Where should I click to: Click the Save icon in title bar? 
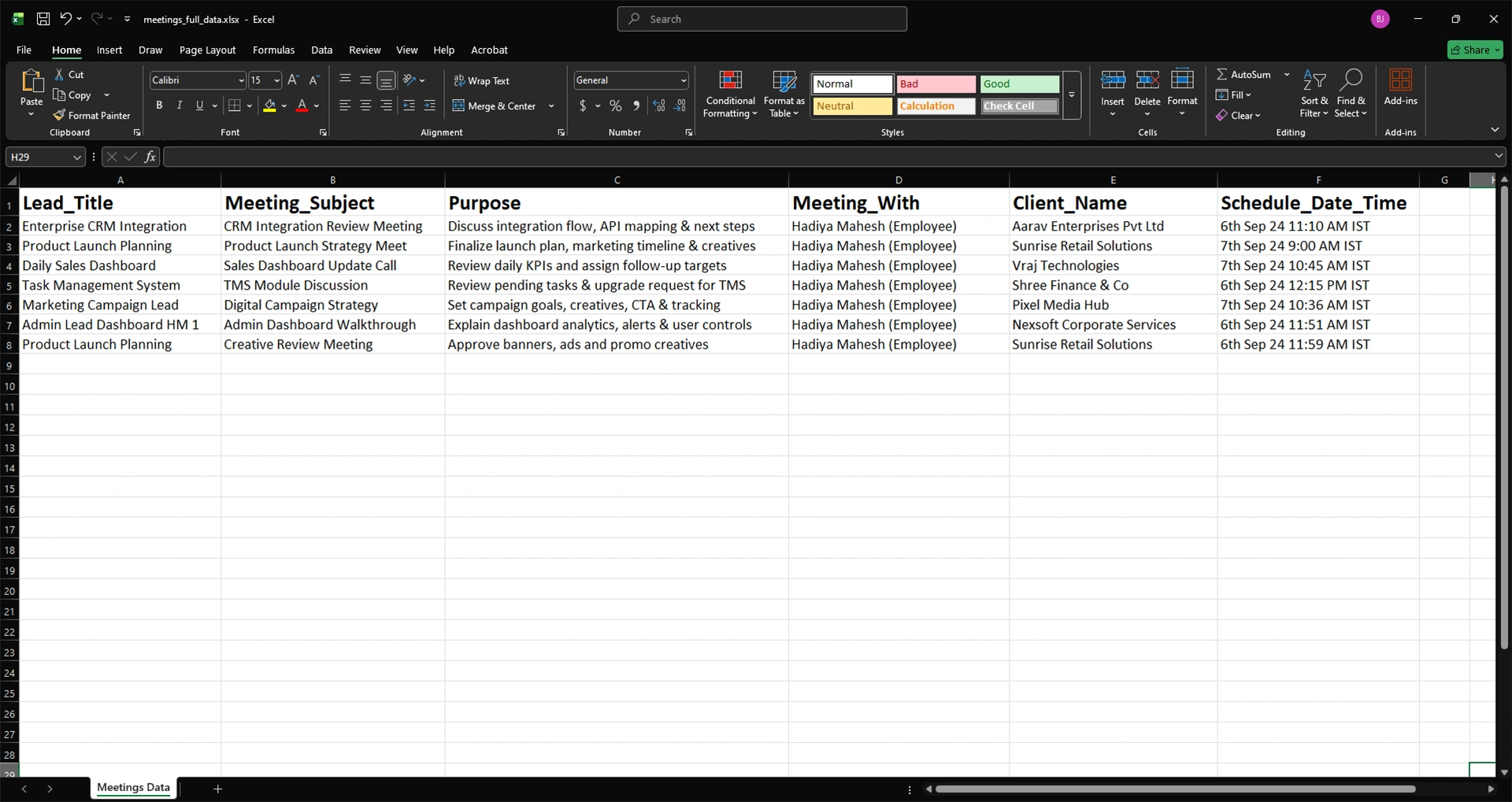pyautogui.click(x=43, y=19)
